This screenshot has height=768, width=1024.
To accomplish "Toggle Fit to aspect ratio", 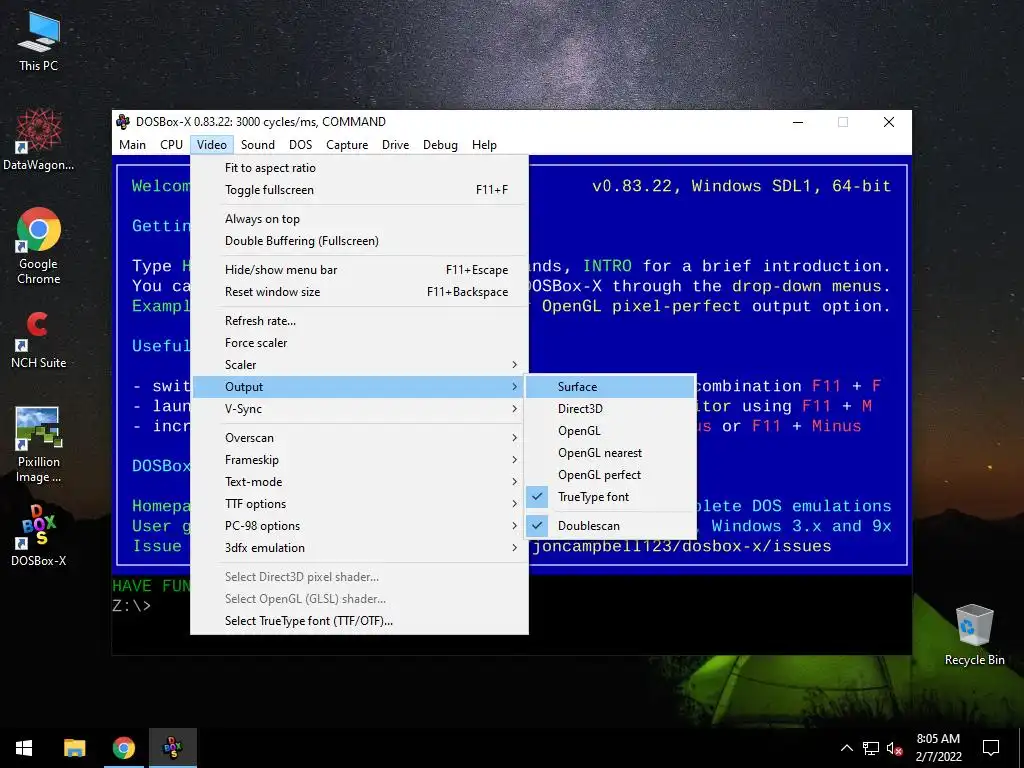I will (x=359, y=168).
